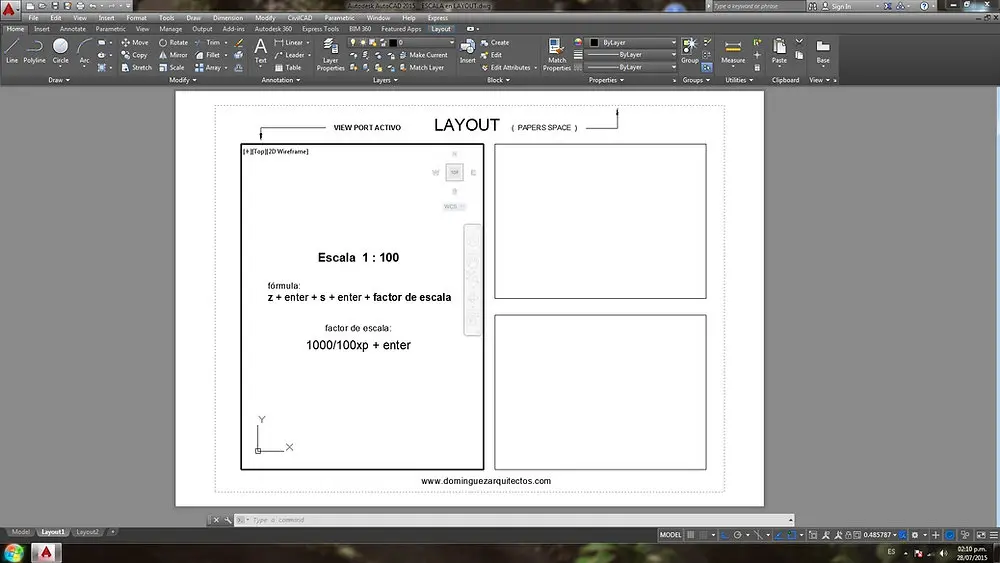Toggle the viewport lock icon in status bar
This screenshot has width=1000, height=563.
[x=848, y=535]
